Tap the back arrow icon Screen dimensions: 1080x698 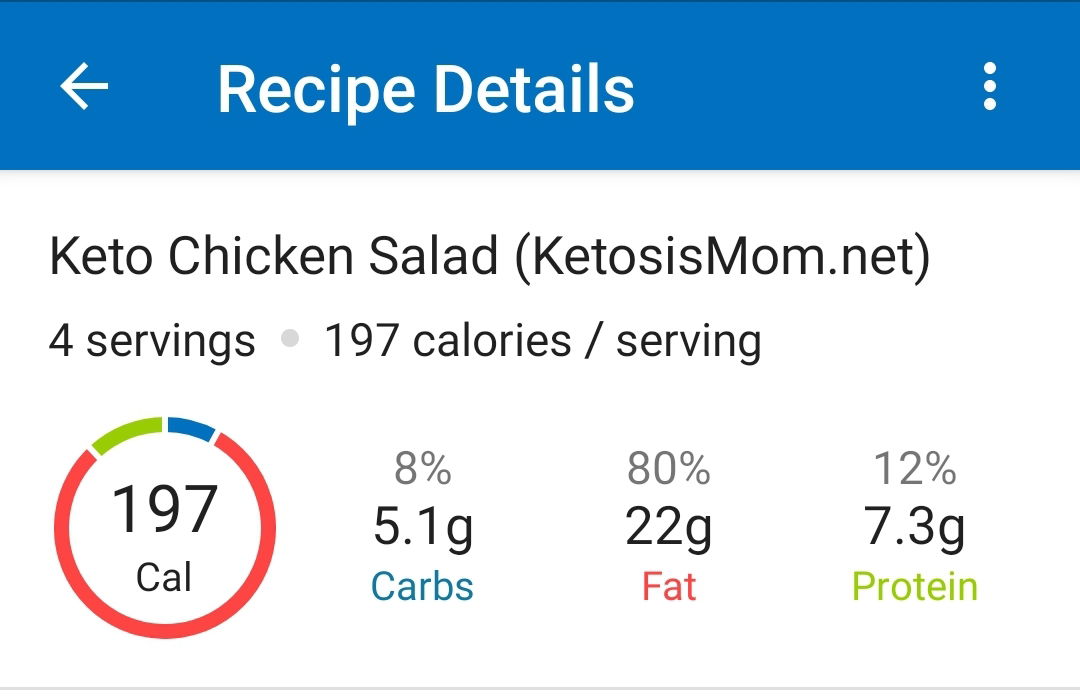click(x=84, y=86)
